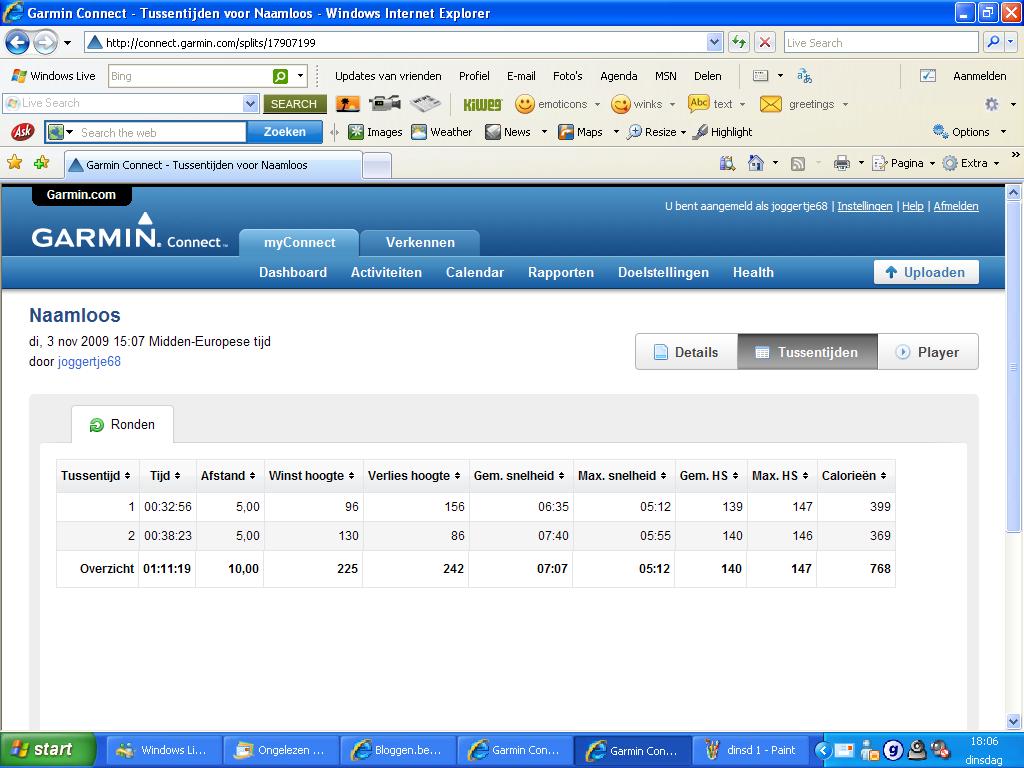Image resolution: width=1024 pixels, height=768 pixels.
Task: Click the camcorder icon in the toolbar
Action: coord(384,103)
